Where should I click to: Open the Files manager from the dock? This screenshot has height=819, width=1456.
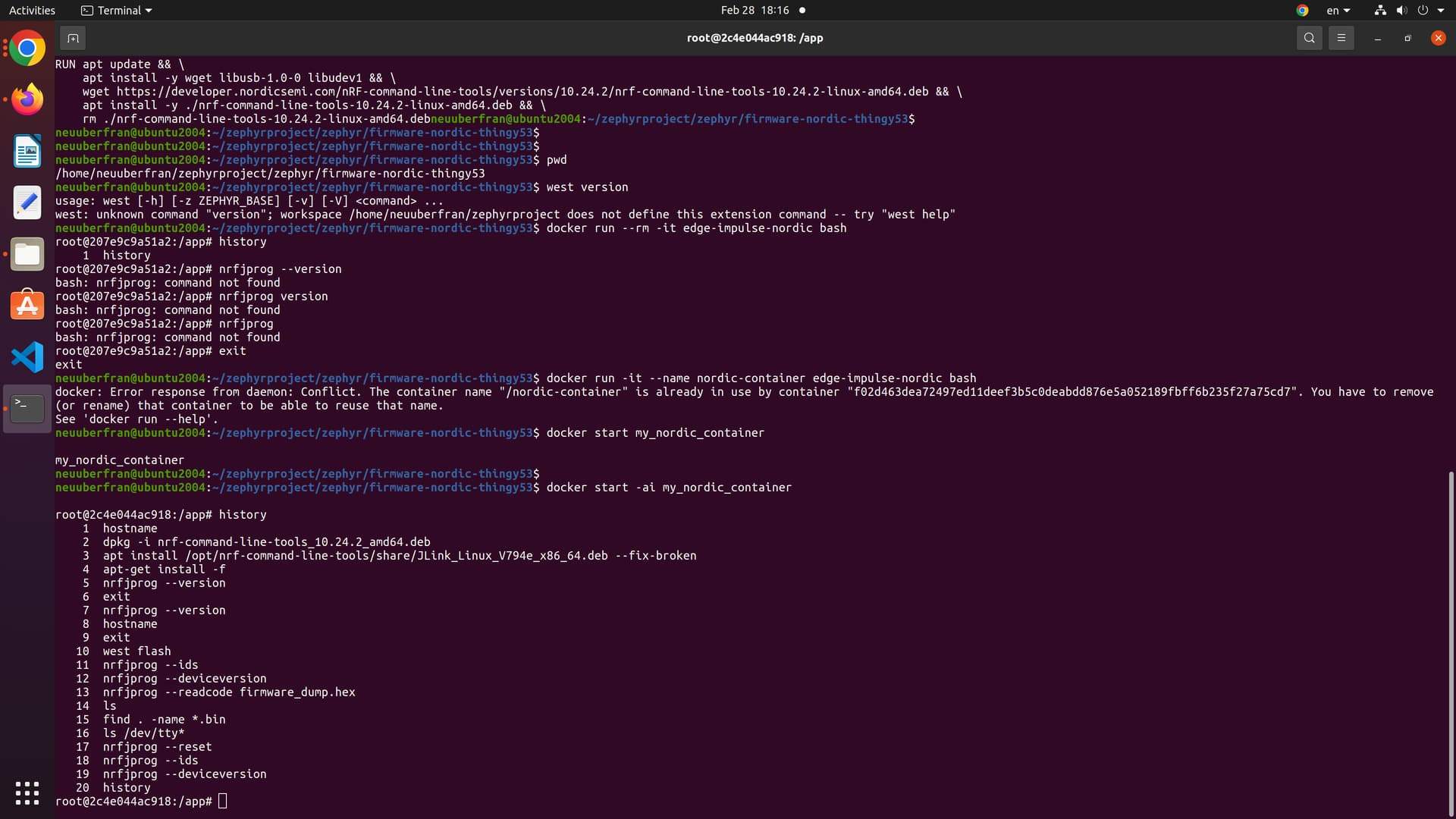coord(27,254)
